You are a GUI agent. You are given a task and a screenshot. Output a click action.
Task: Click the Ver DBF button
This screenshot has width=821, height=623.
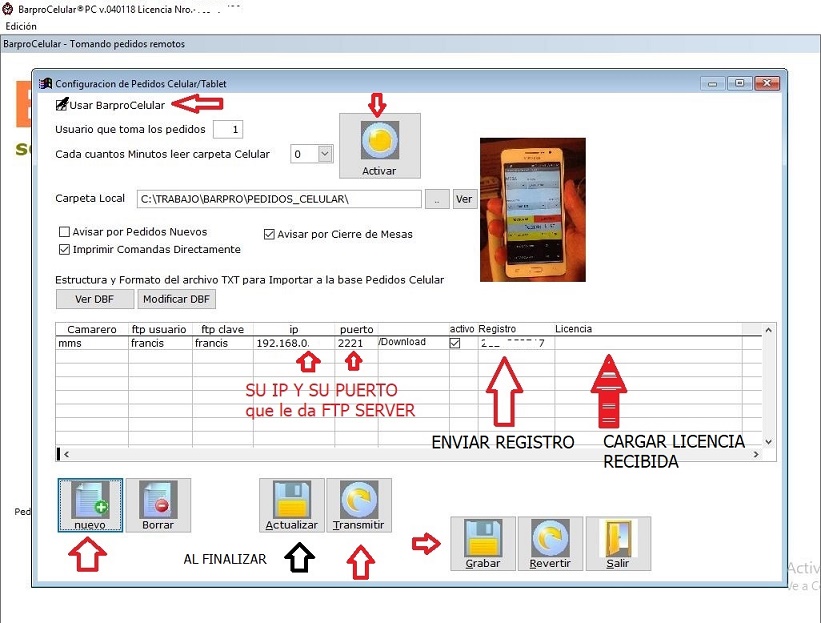(95, 299)
